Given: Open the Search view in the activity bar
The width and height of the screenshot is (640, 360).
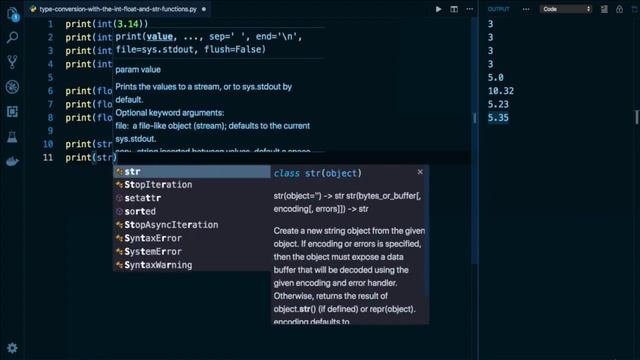Looking at the screenshot, I should [x=13, y=38].
